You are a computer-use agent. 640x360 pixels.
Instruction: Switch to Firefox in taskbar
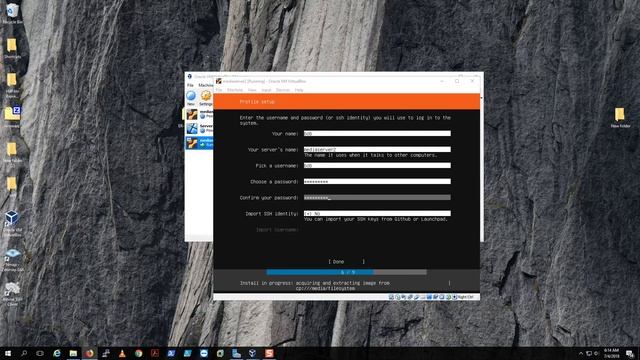tap(89, 353)
